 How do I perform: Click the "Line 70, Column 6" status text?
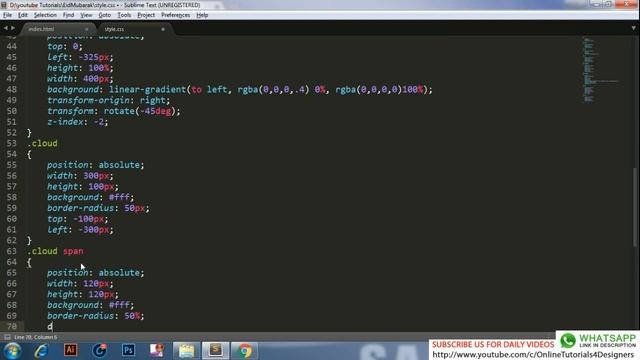tap(36, 337)
